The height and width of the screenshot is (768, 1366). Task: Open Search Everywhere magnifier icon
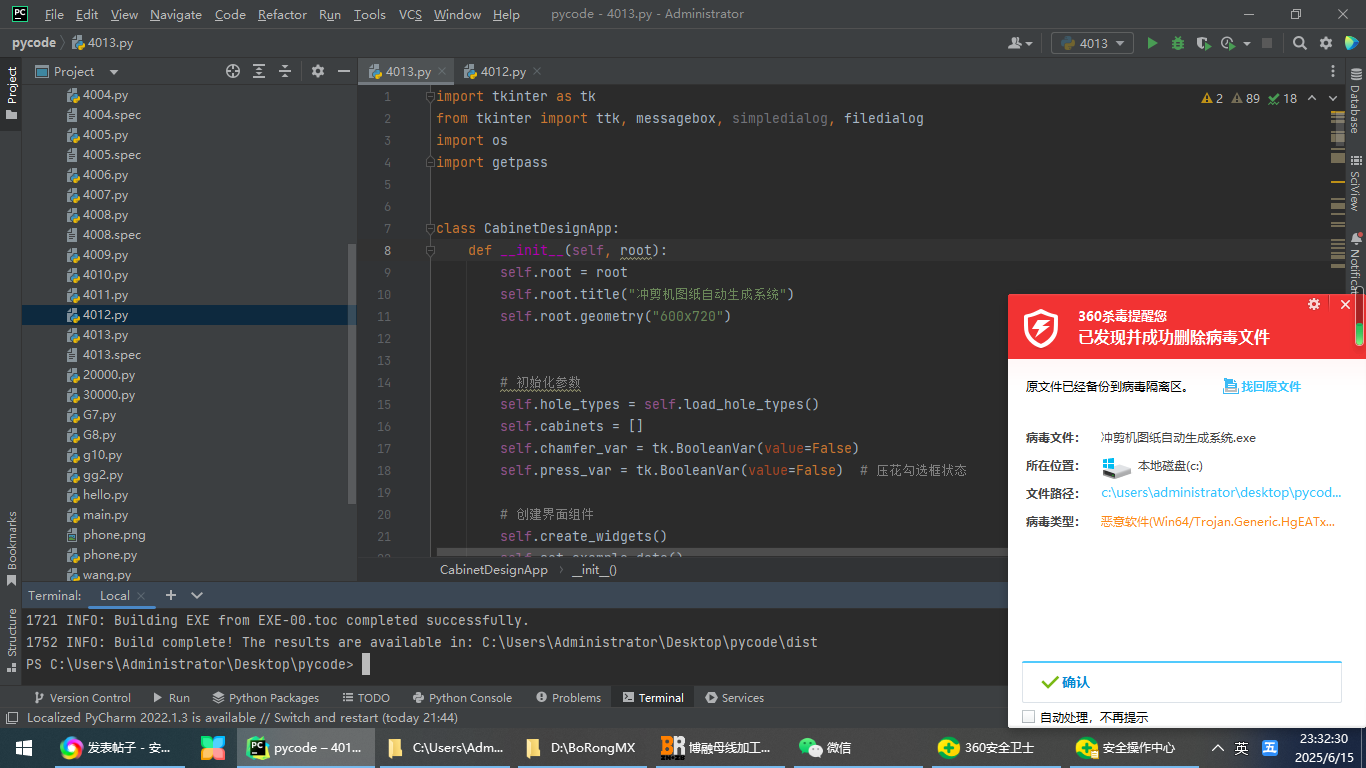click(x=1299, y=43)
